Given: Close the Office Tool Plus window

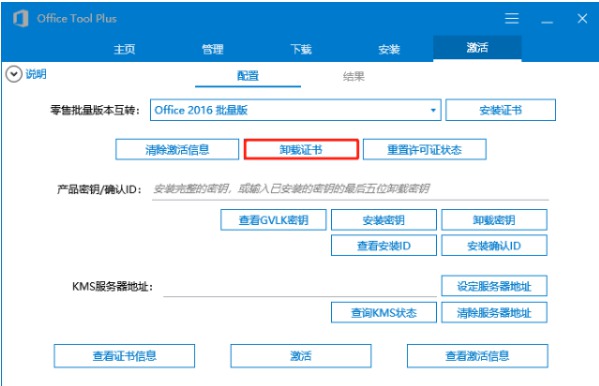Looking at the screenshot, I should [x=582, y=18].
